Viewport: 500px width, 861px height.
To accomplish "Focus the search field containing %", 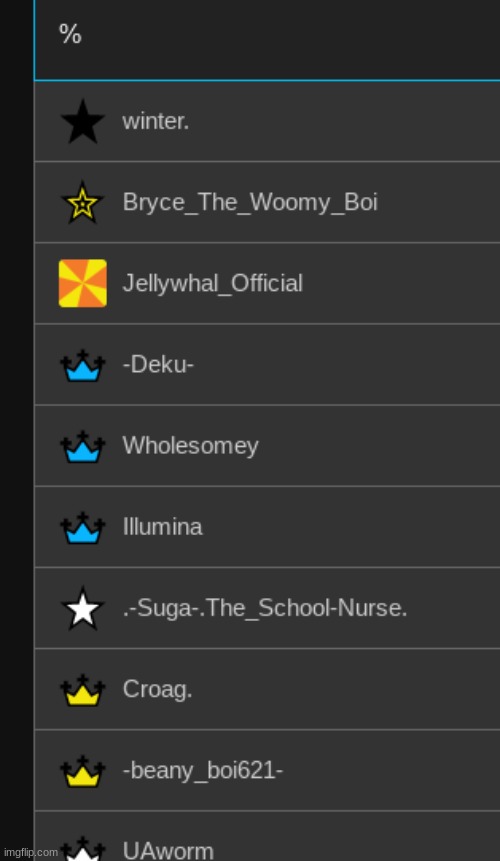I will coord(267,40).
